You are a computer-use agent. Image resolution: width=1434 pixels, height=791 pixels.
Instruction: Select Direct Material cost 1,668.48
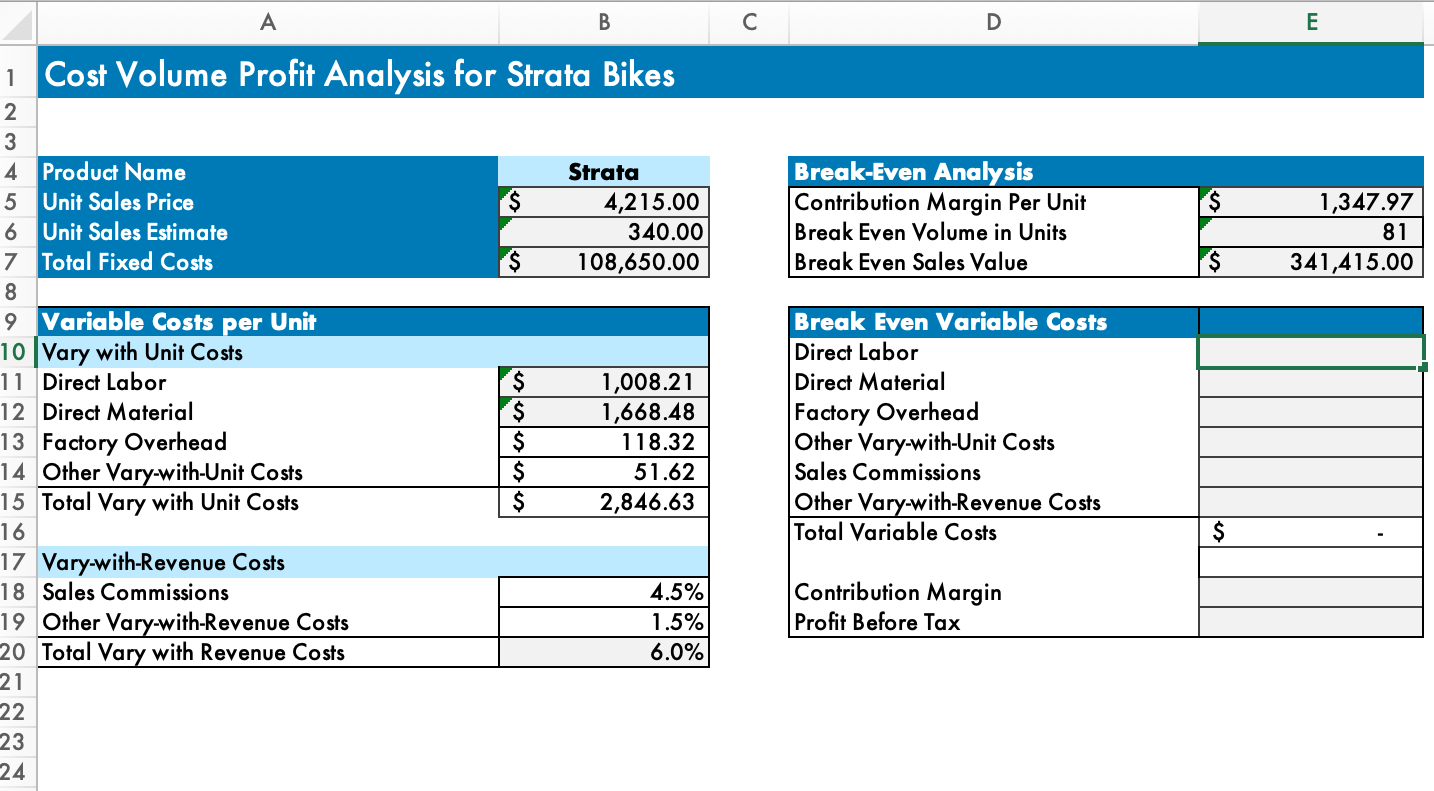coord(603,412)
